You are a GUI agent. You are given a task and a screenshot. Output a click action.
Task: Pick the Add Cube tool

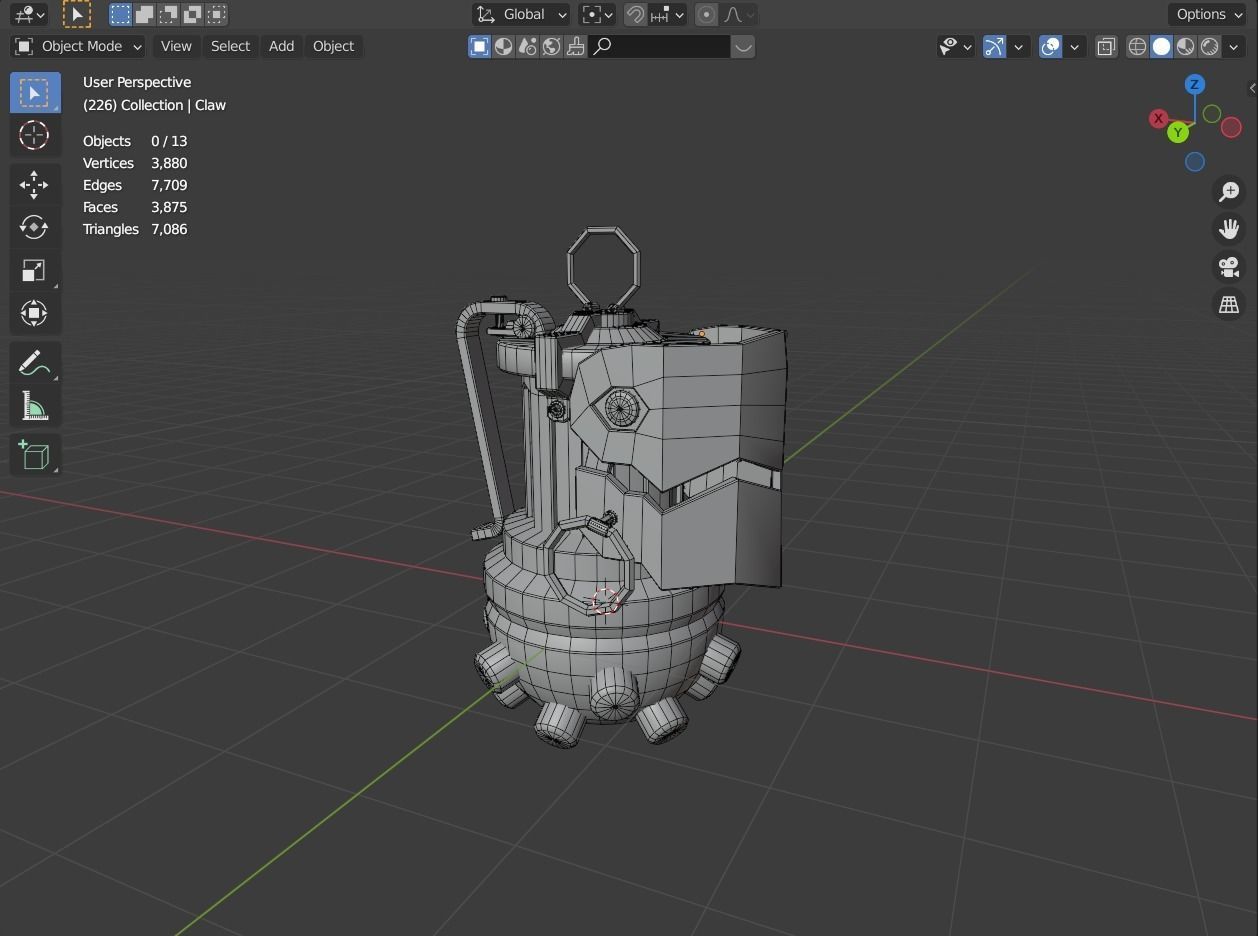35,455
